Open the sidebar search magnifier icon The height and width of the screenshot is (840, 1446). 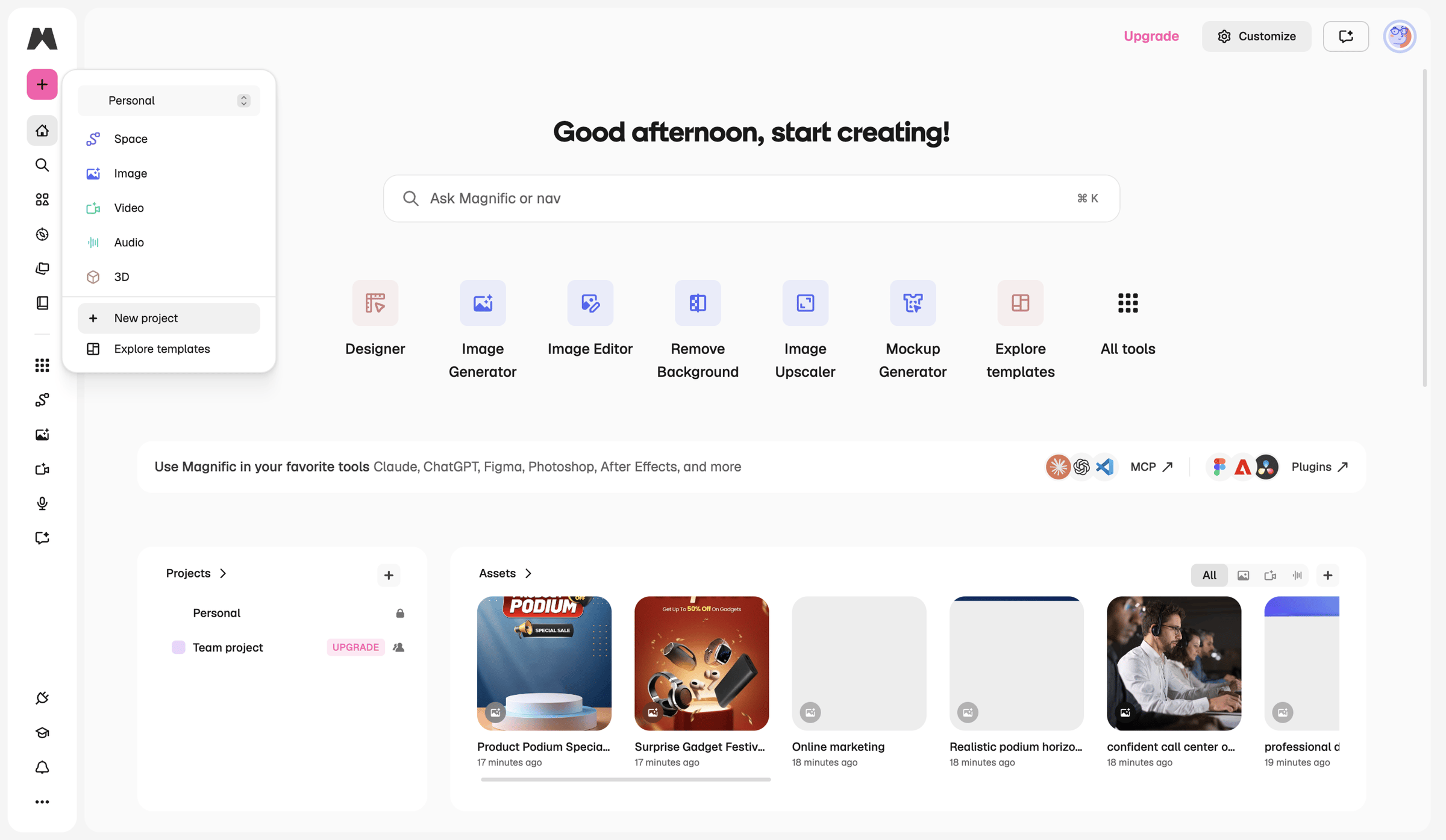tap(42, 165)
